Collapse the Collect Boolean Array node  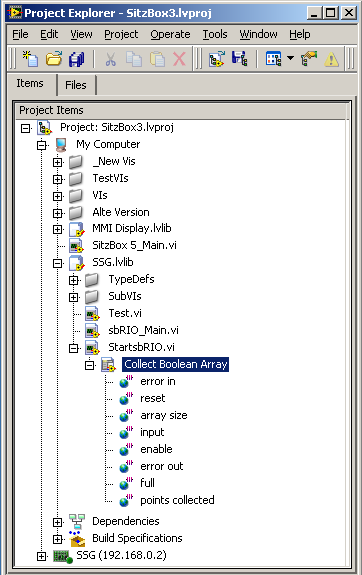(x=89, y=365)
